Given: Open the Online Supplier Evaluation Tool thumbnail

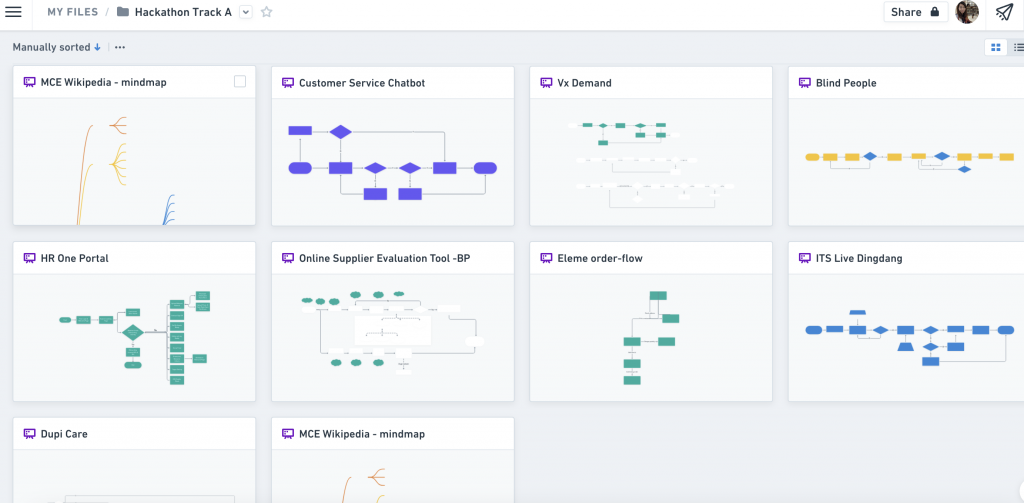Looking at the screenshot, I should point(392,337).
